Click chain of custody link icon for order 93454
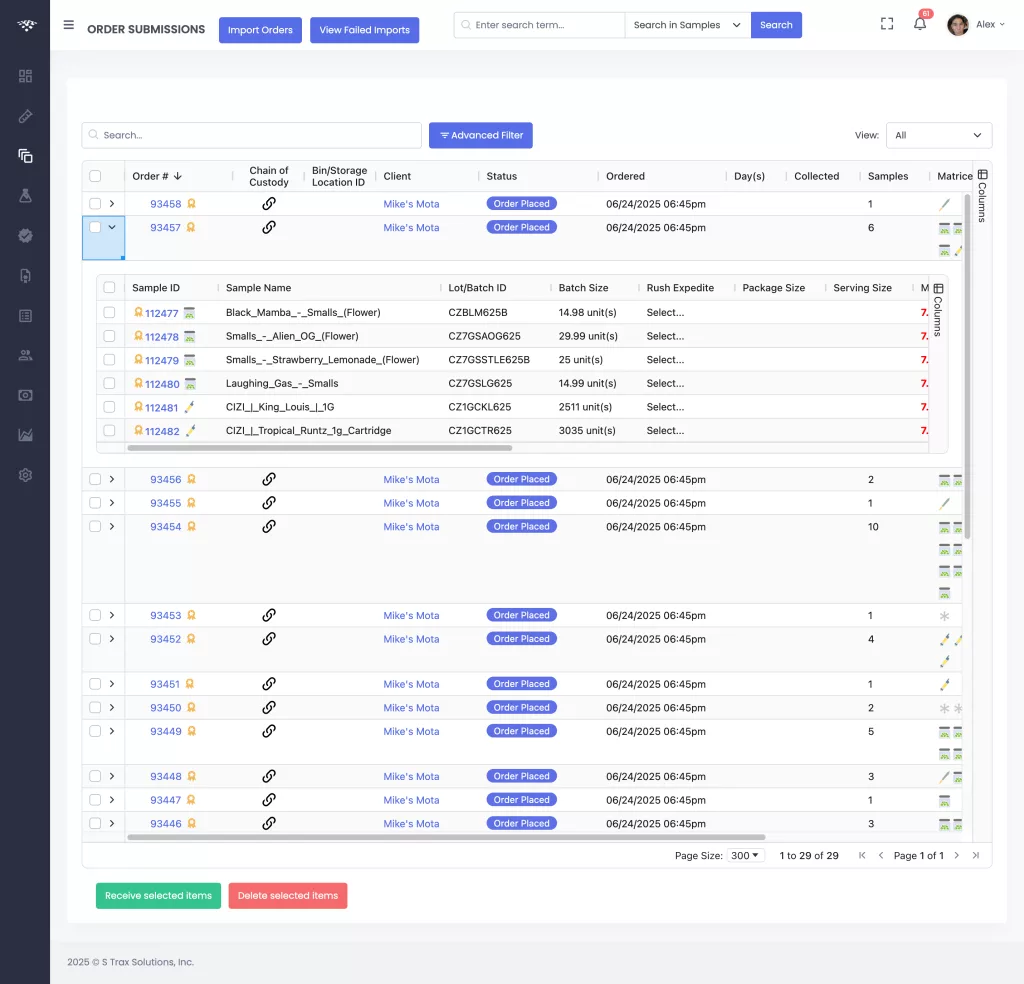 (x=268, y=526)
